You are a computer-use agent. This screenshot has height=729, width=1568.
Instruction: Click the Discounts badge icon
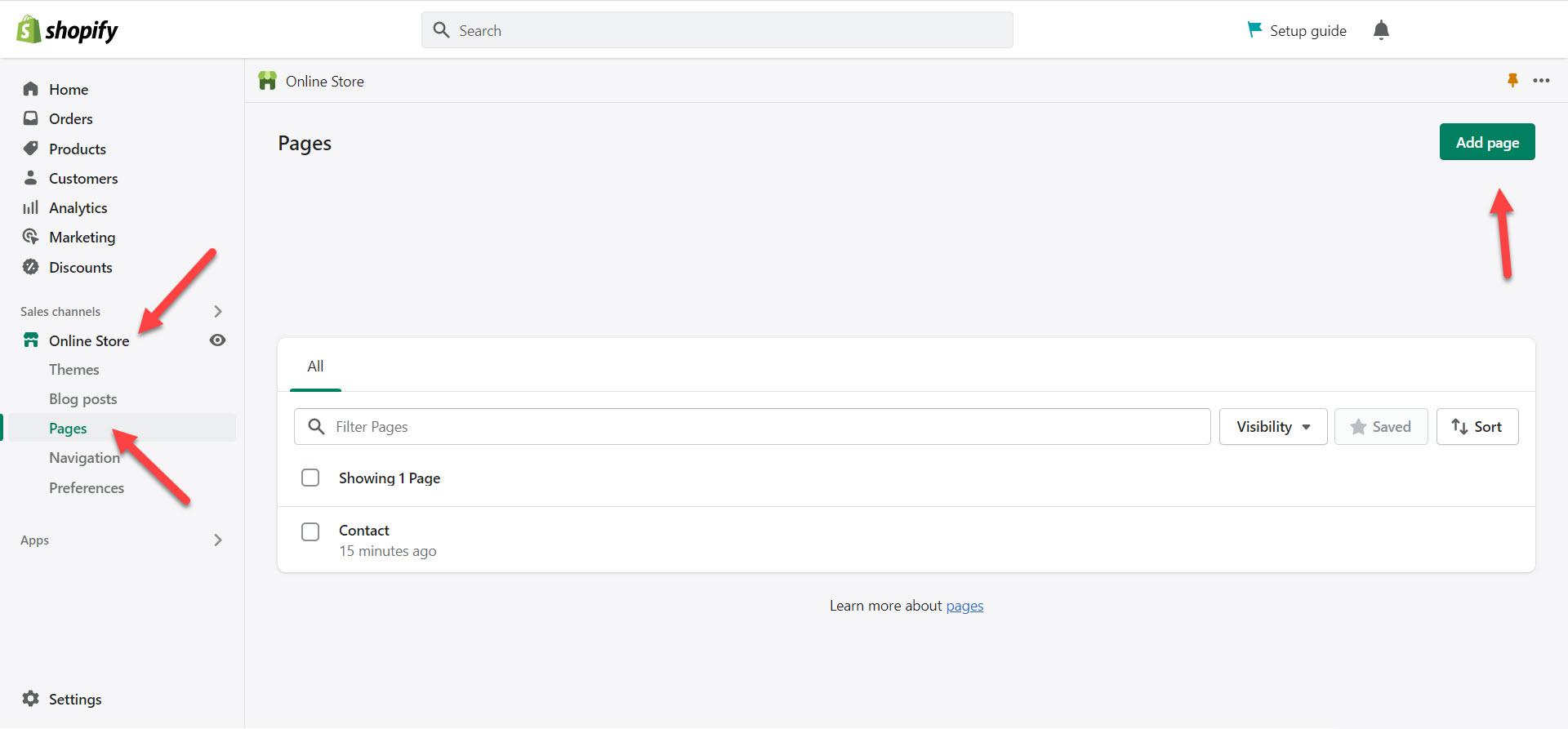coord(31,267)
